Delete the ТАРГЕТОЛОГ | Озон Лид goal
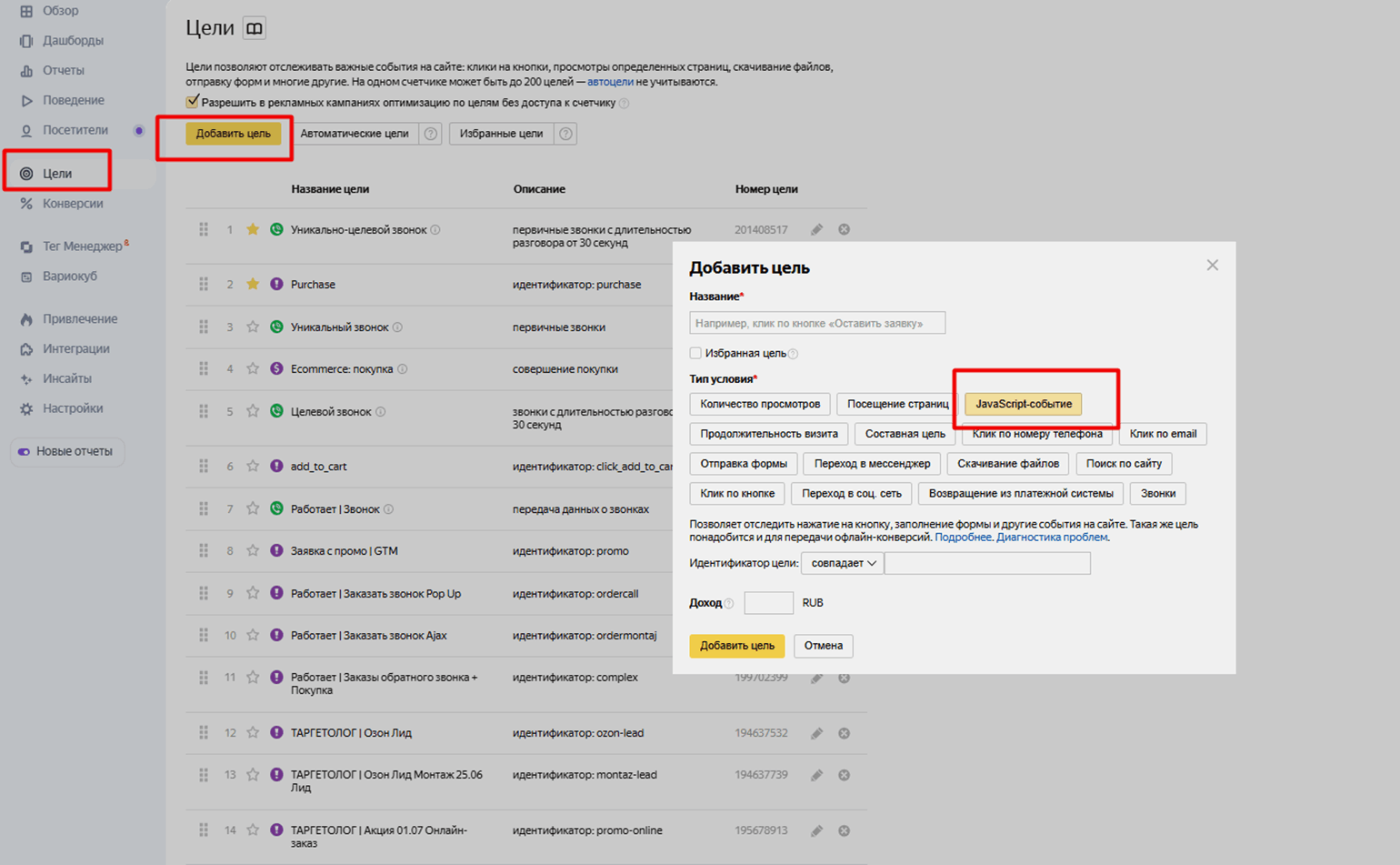Viewport: 1400px width, 865px height. tap(844, 733)
